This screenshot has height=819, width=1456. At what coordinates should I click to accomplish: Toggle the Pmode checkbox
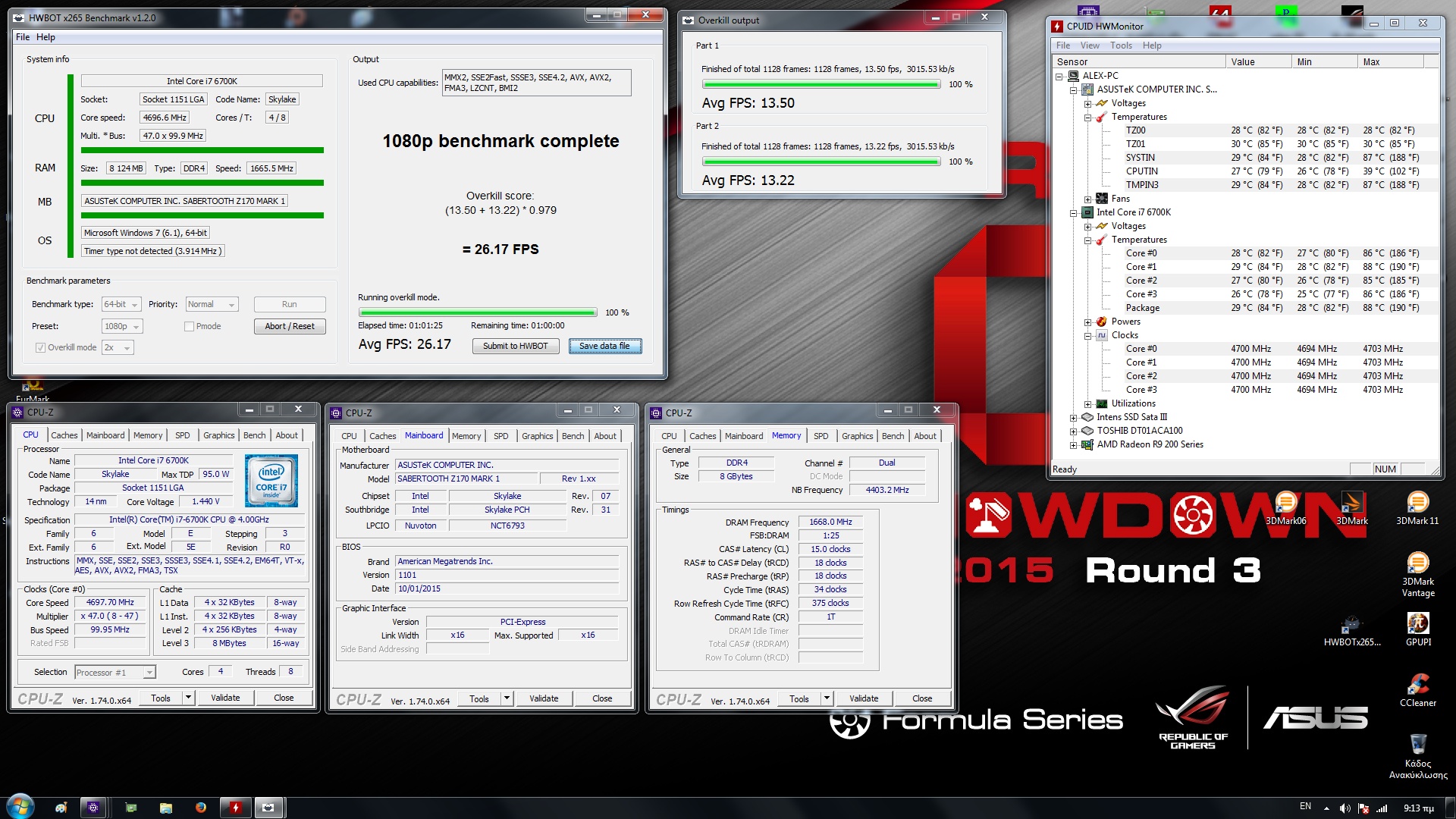[189, 326]
